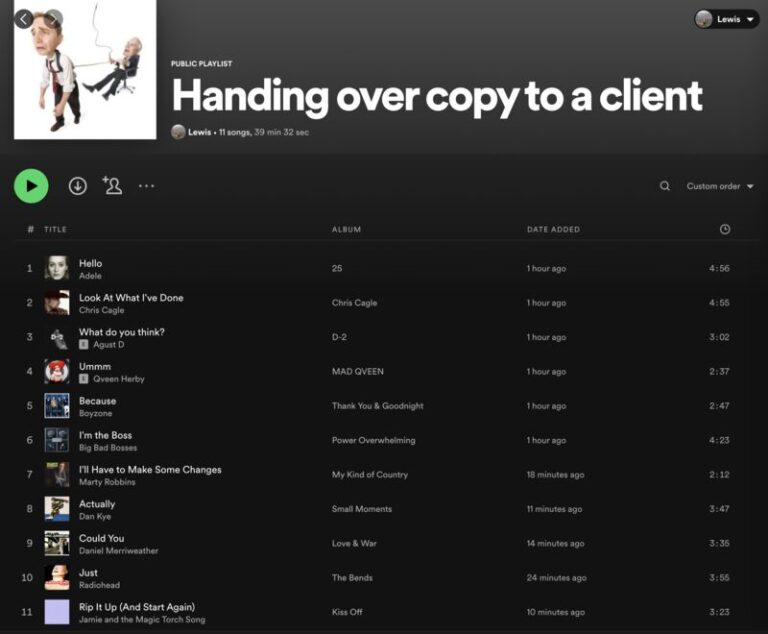The width and height of the screenshot is (768, 634).
Task: Click the green Play button
Action: 31,186
